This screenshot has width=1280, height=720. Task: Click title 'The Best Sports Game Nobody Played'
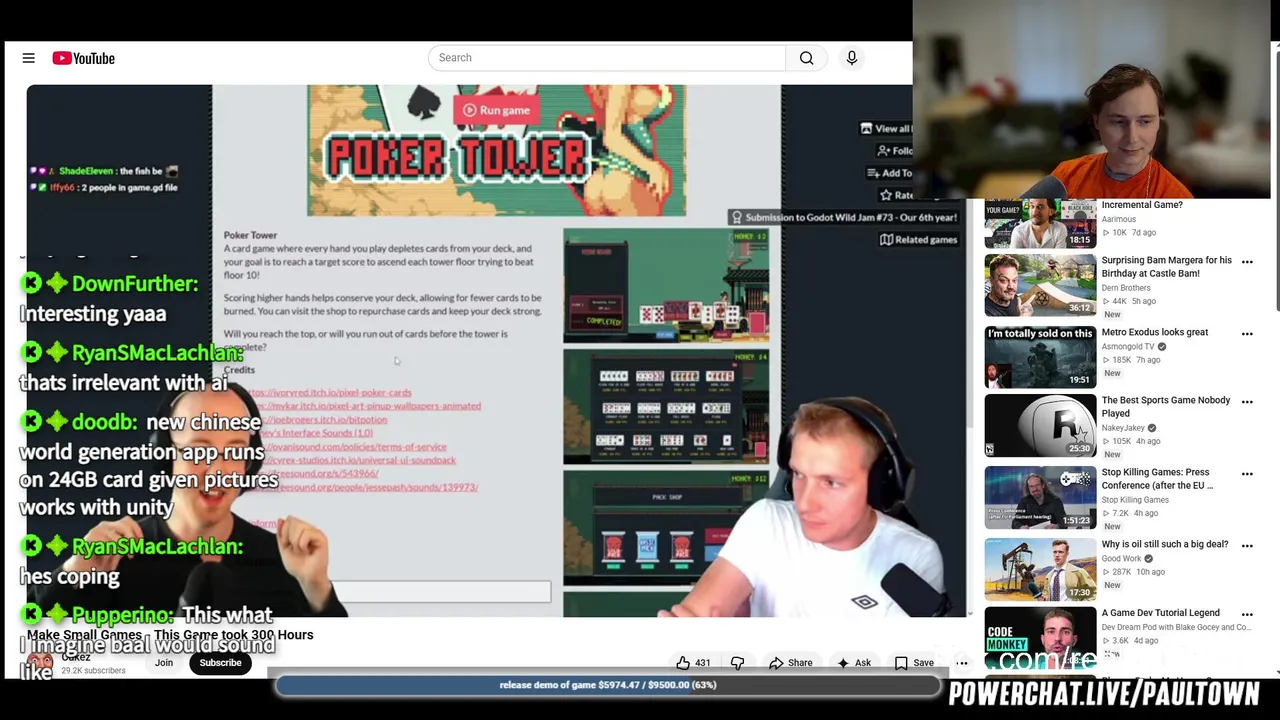click(1166, 407)
